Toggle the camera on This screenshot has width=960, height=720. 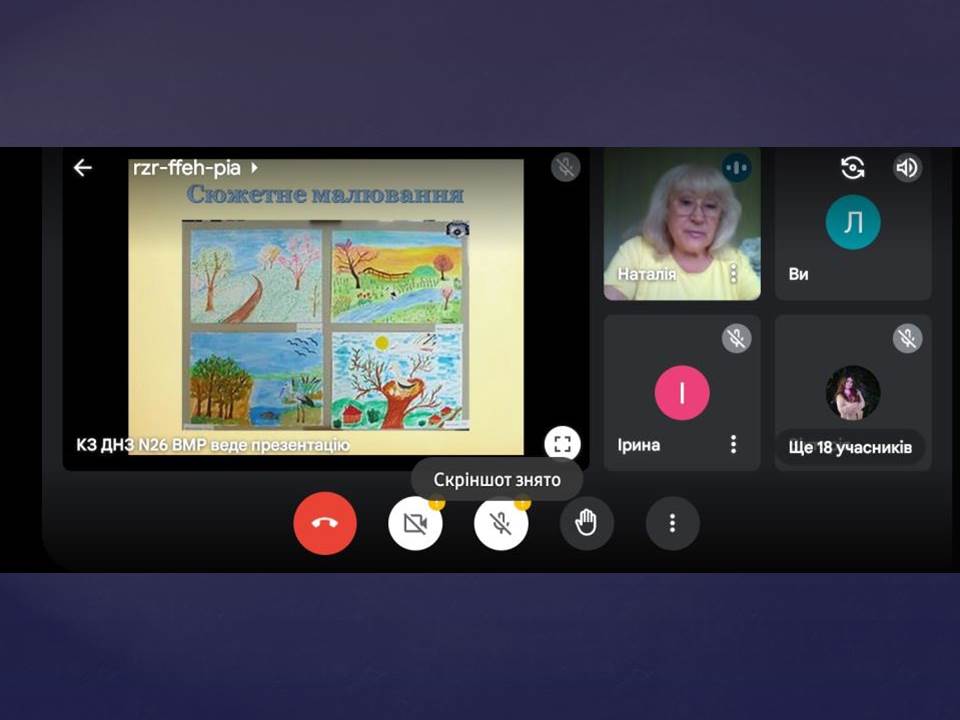(415, 523)
